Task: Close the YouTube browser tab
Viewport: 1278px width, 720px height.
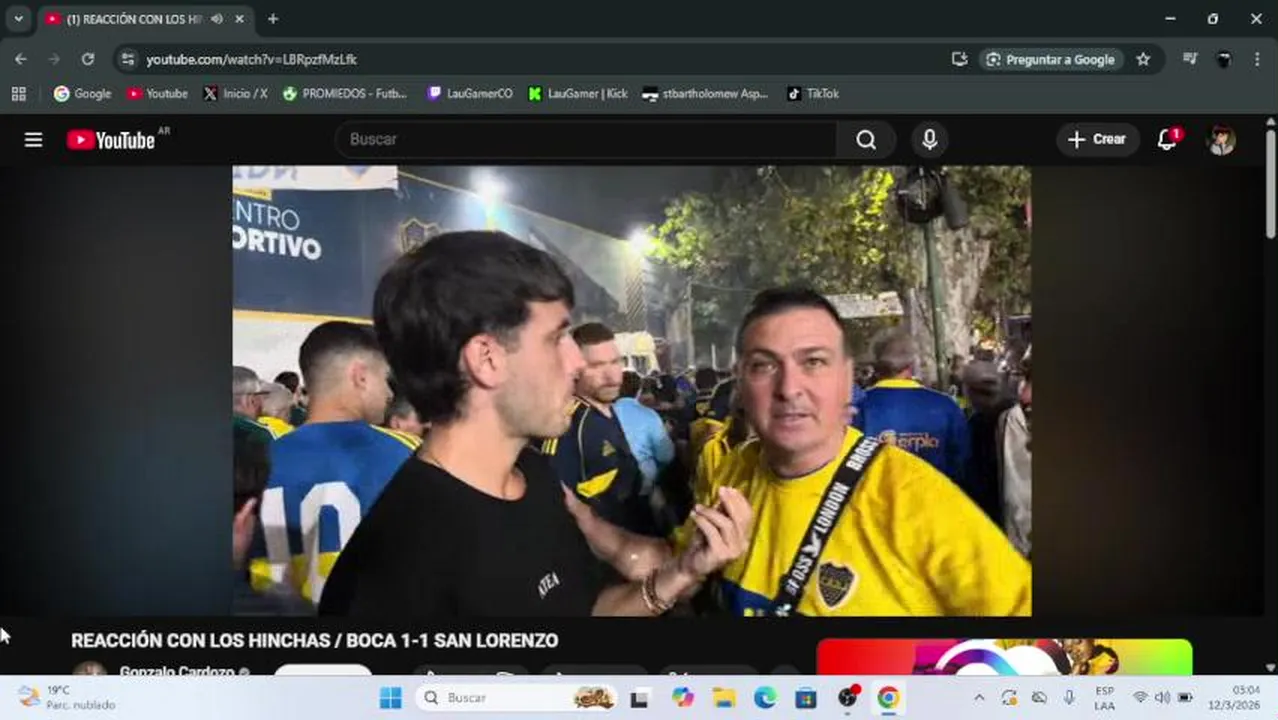Action: 239,19
